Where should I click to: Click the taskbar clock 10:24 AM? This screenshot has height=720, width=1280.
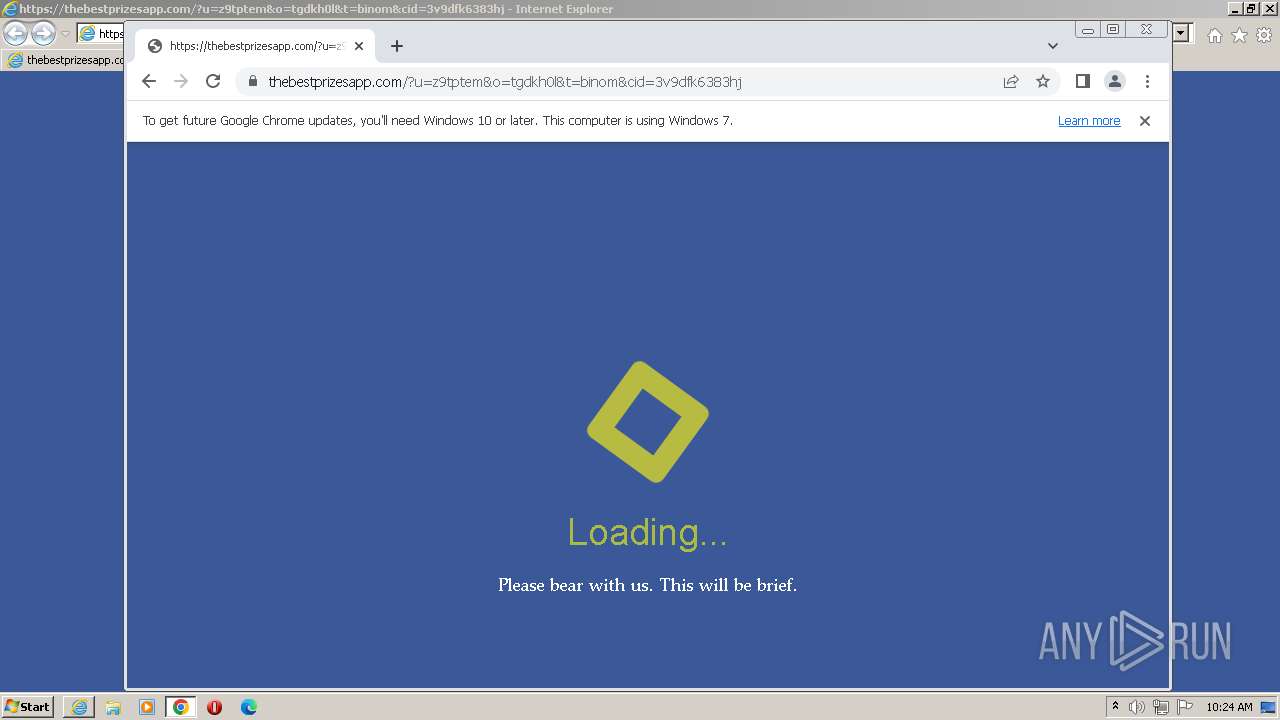tap(1229, 707)
